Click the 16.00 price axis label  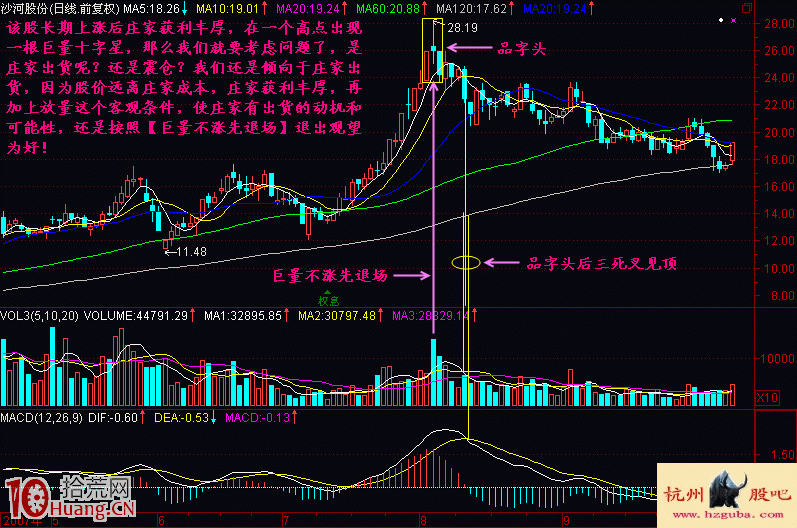(x=779, y=187)
